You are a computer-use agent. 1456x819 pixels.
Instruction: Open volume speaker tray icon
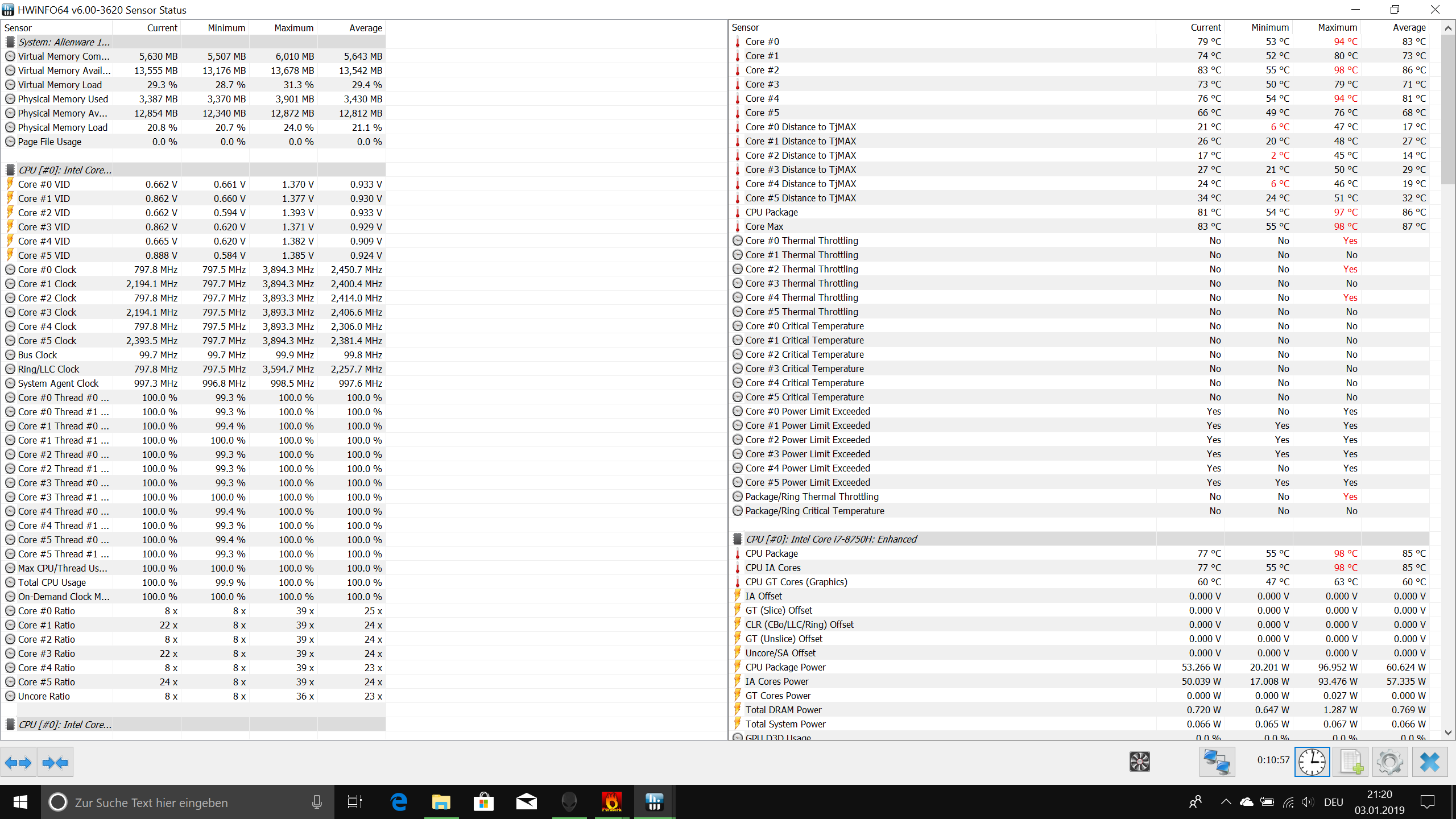pyautogui.click(x=1308, y=802)
